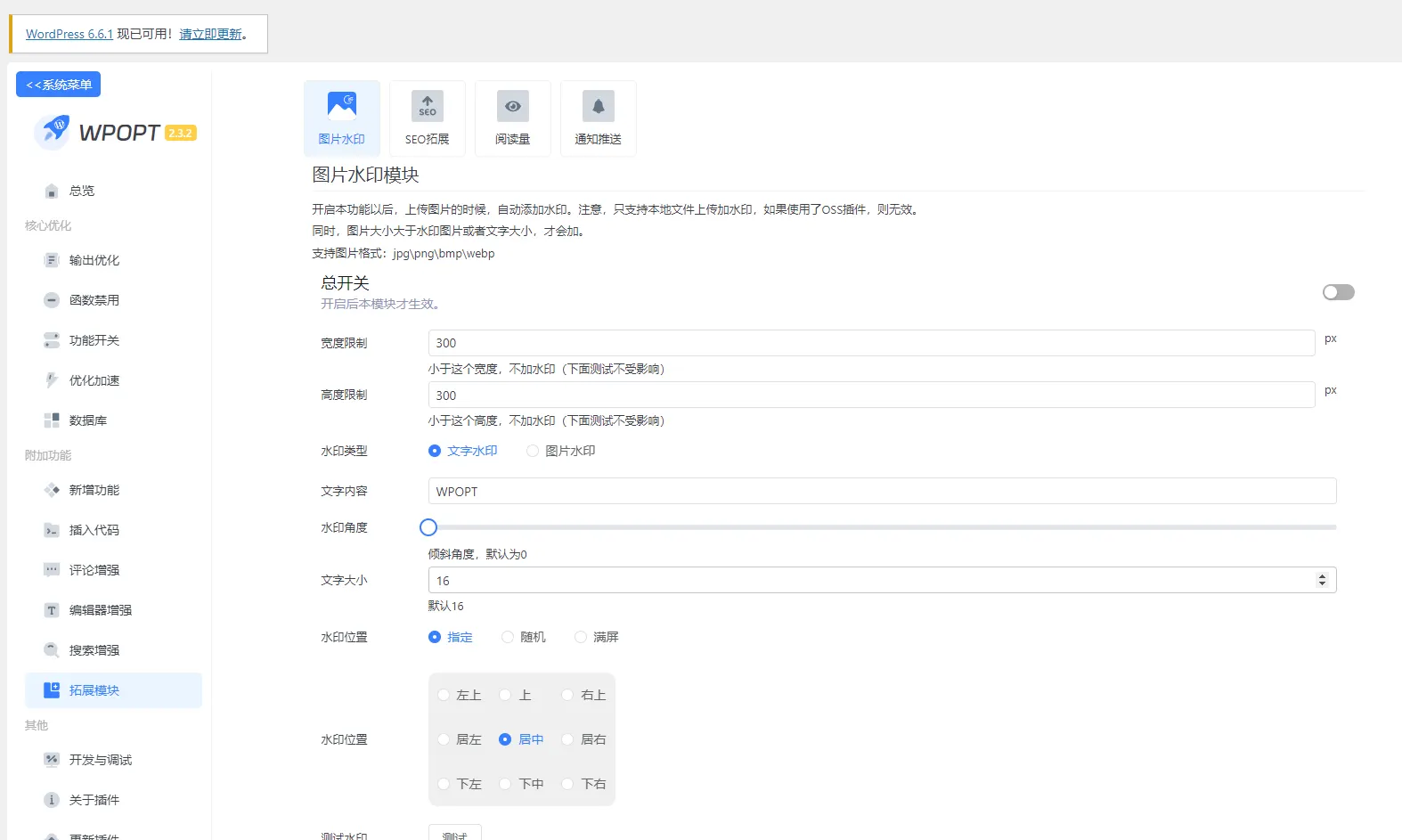
Task: Click the 函数禁用 minus icon
Action: tap(52, 300)
